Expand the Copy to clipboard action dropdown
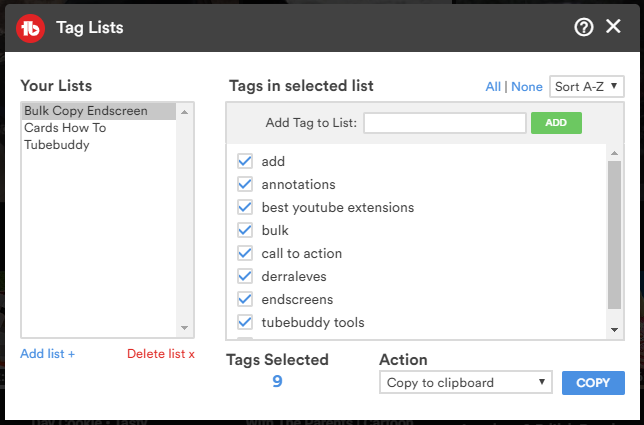 [465, 382]
